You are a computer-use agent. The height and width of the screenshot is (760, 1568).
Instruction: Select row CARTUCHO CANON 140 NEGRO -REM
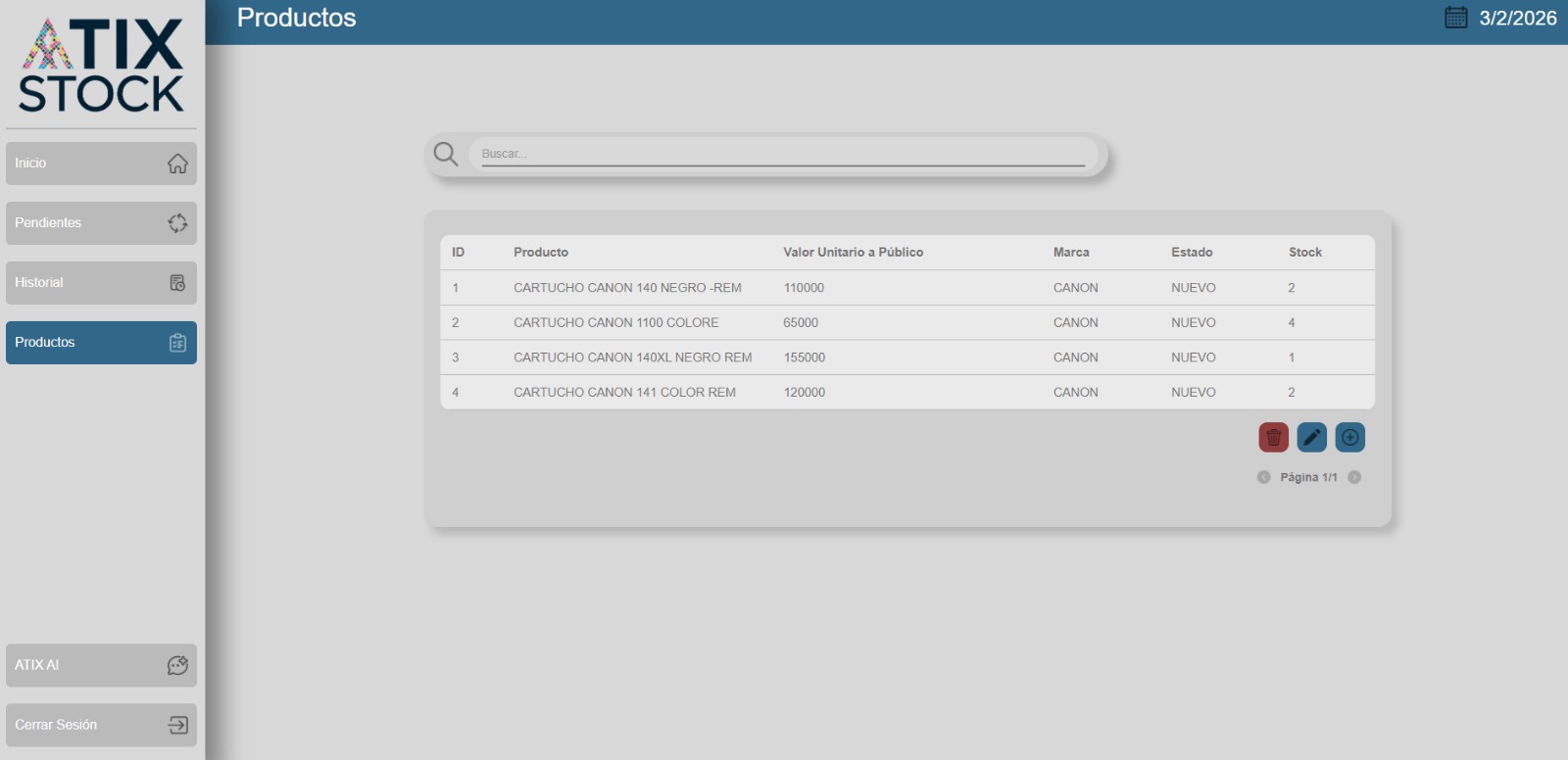pyautogui.click(x=627, y=288)
